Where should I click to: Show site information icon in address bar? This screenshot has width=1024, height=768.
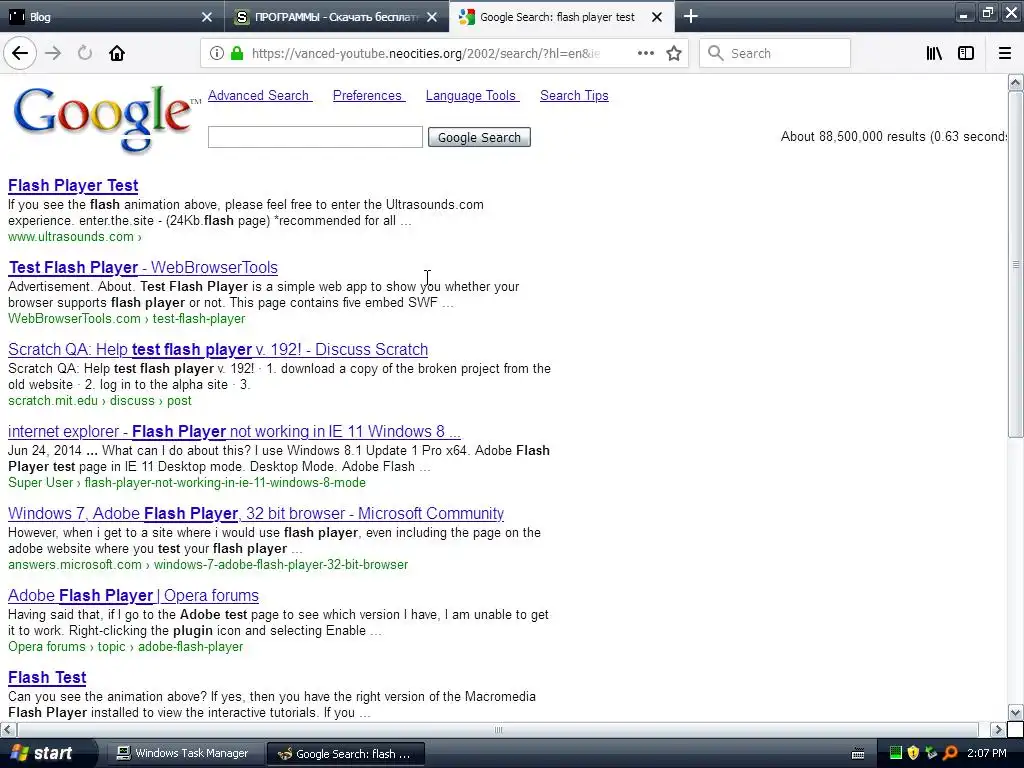click(x=216, y=53)
